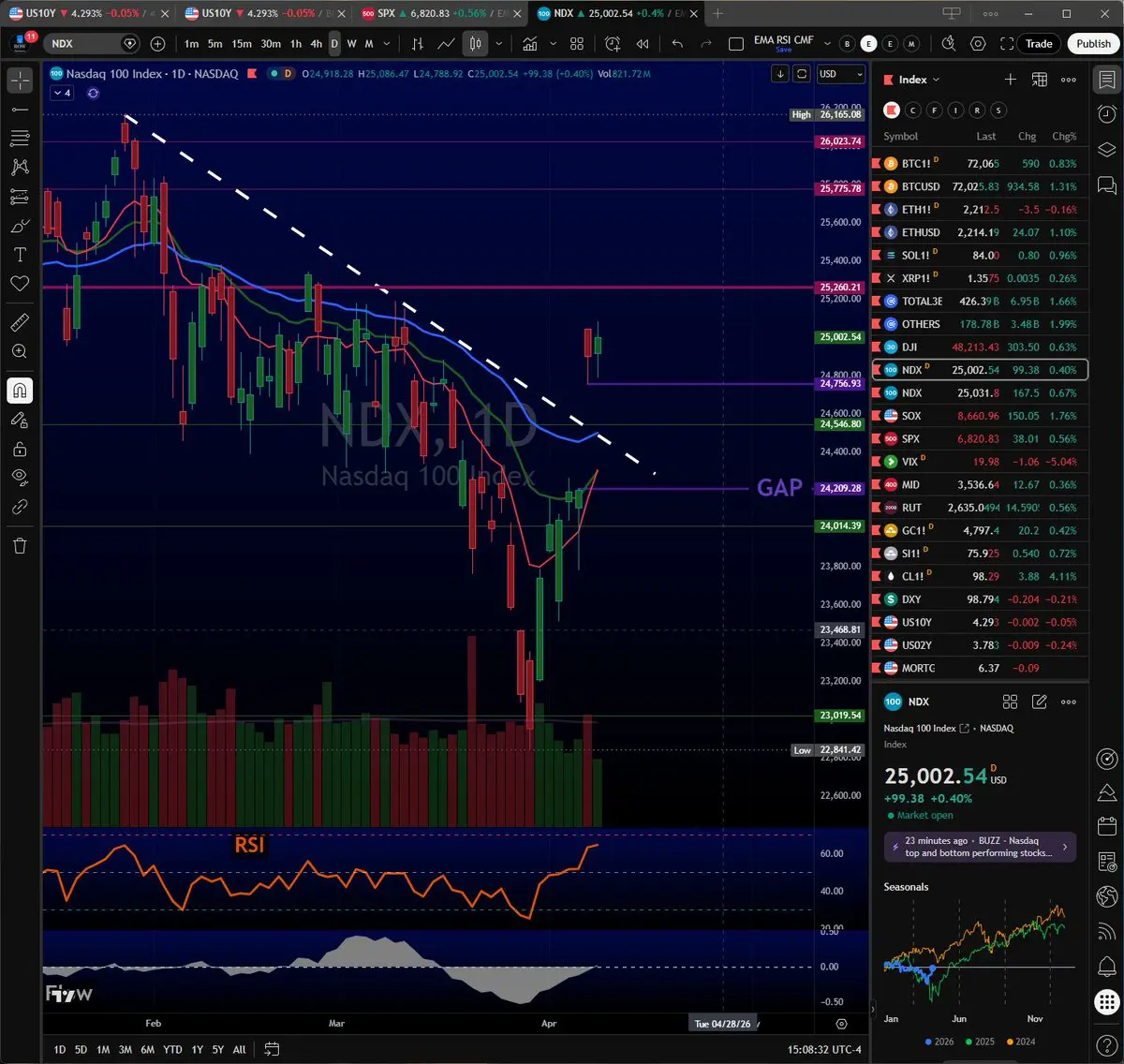Open the patterns drawing tools
The image size is (1124, 1064).
(20, 168)
